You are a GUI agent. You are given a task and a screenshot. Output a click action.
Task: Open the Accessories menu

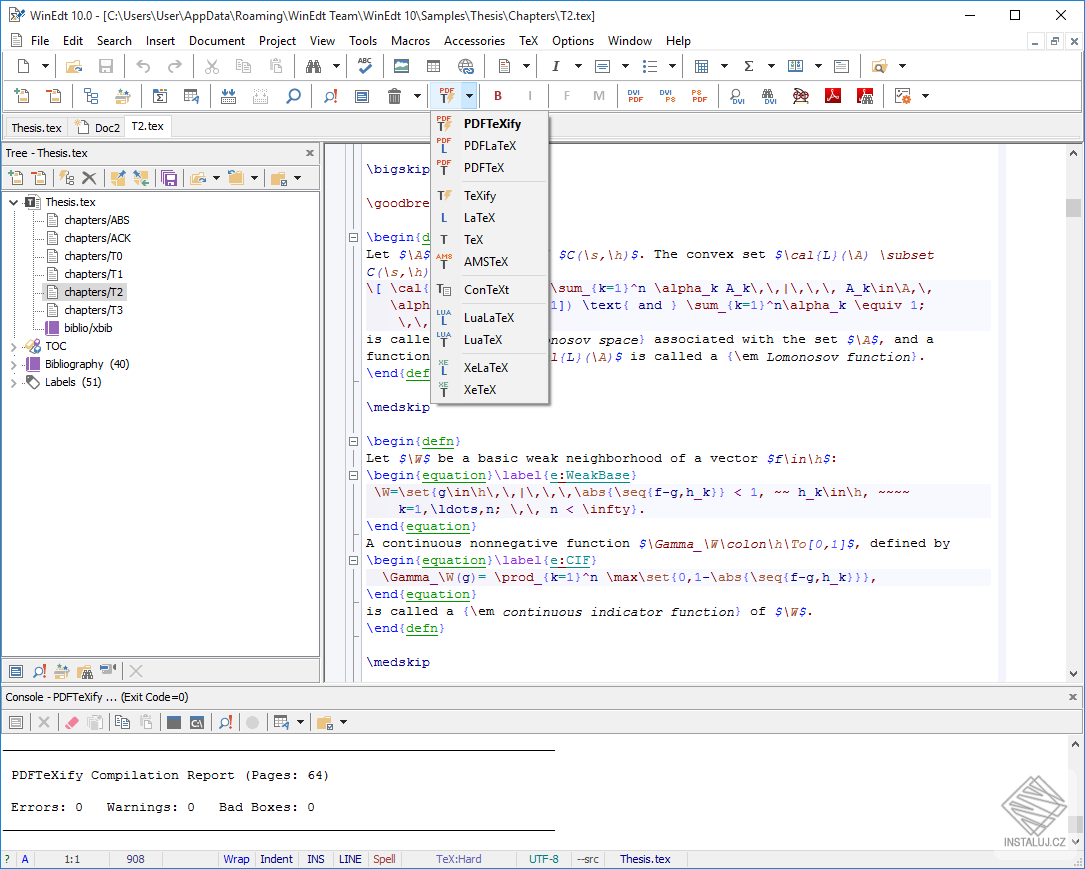474,41
